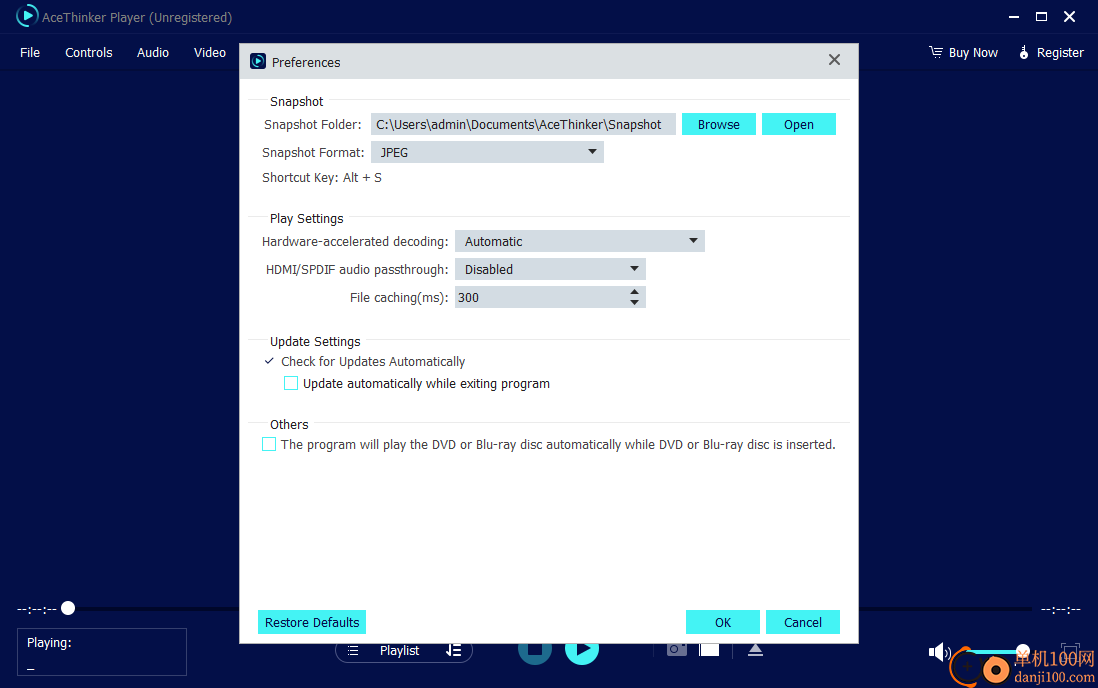Click the total time display at right
Viewport: 1098px width, 688px height.
point(1060,610)
